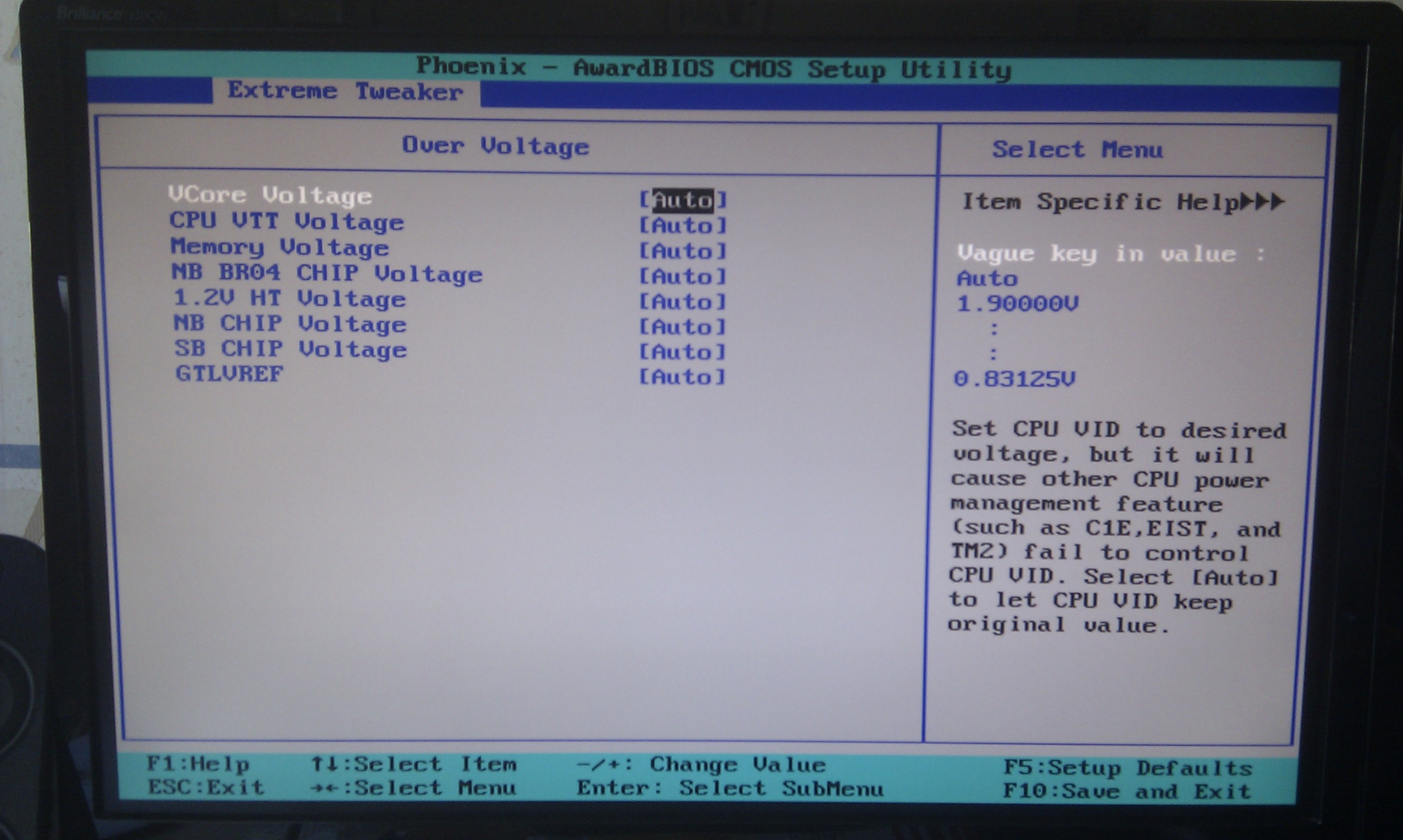Change NB BR04 CHIP Voltage value
Screen dimensions: 1403x840
683,276
